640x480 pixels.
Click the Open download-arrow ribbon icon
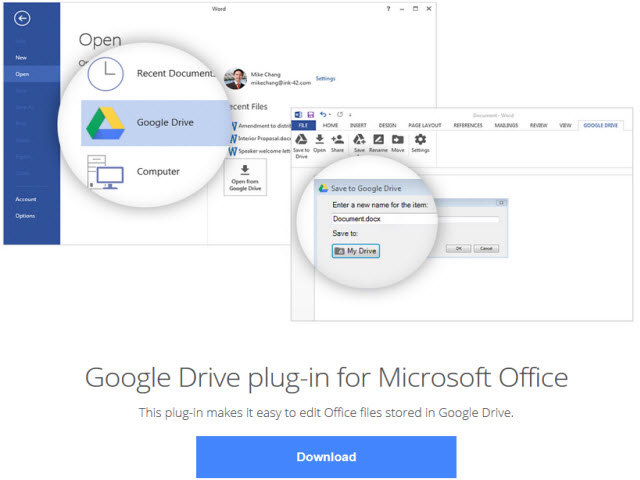[x=319, y=140]
